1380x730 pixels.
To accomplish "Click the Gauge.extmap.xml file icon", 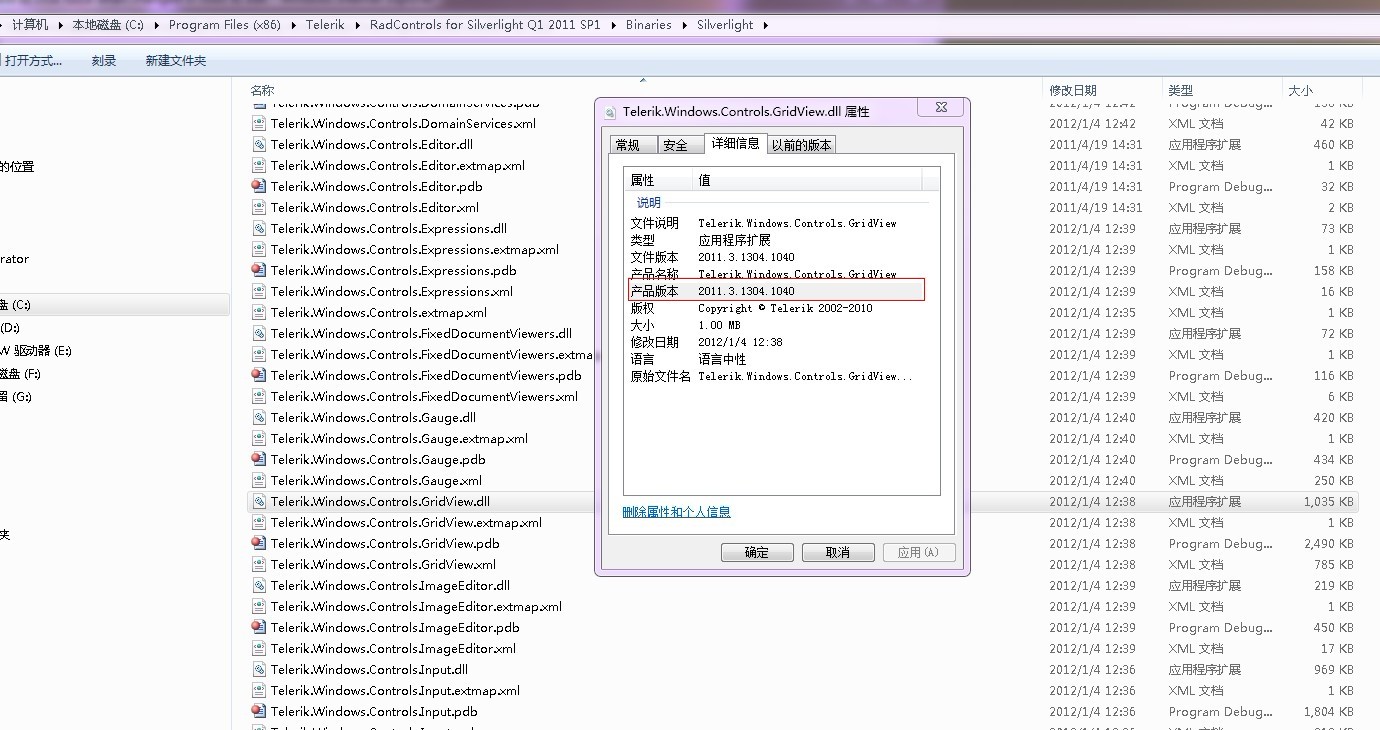I will pyautogui.click(x=259, y=439).
